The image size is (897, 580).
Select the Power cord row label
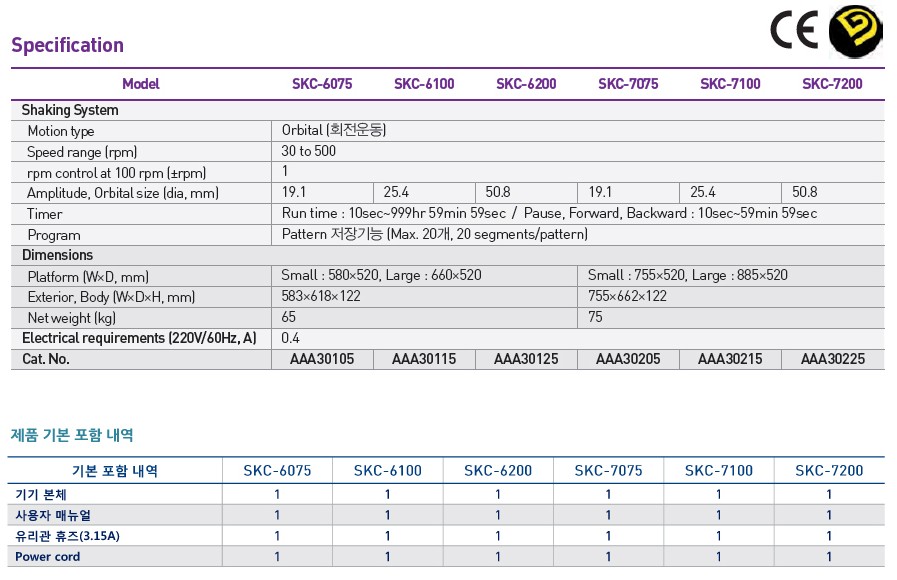click(47, 557)
